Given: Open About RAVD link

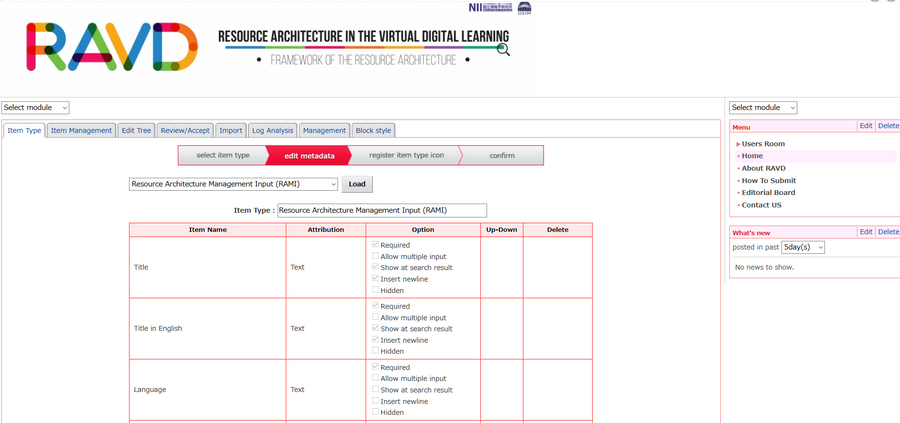Looking at the screenshot, I should [x=763, y=169].
